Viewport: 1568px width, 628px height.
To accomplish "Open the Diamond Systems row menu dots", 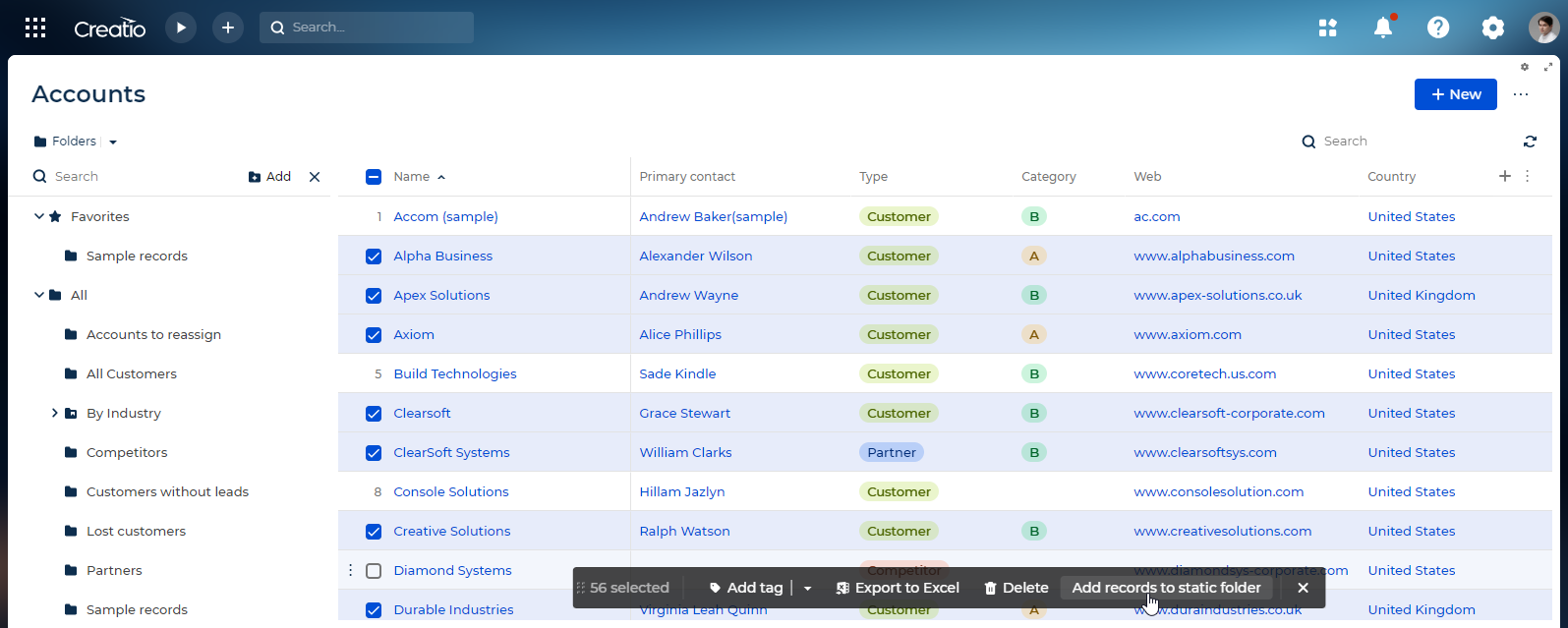I will tap(350, 570).
